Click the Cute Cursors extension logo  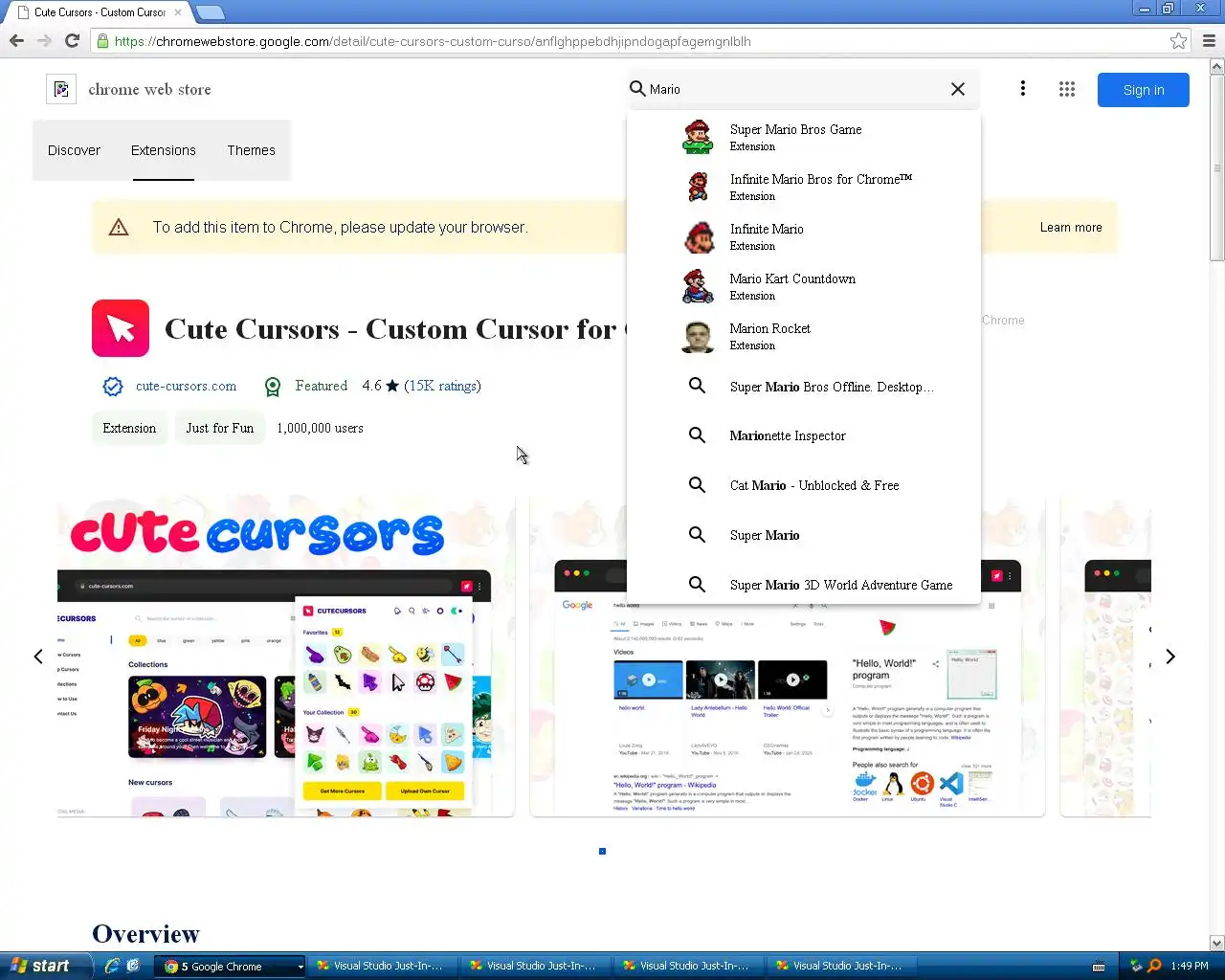121,328
